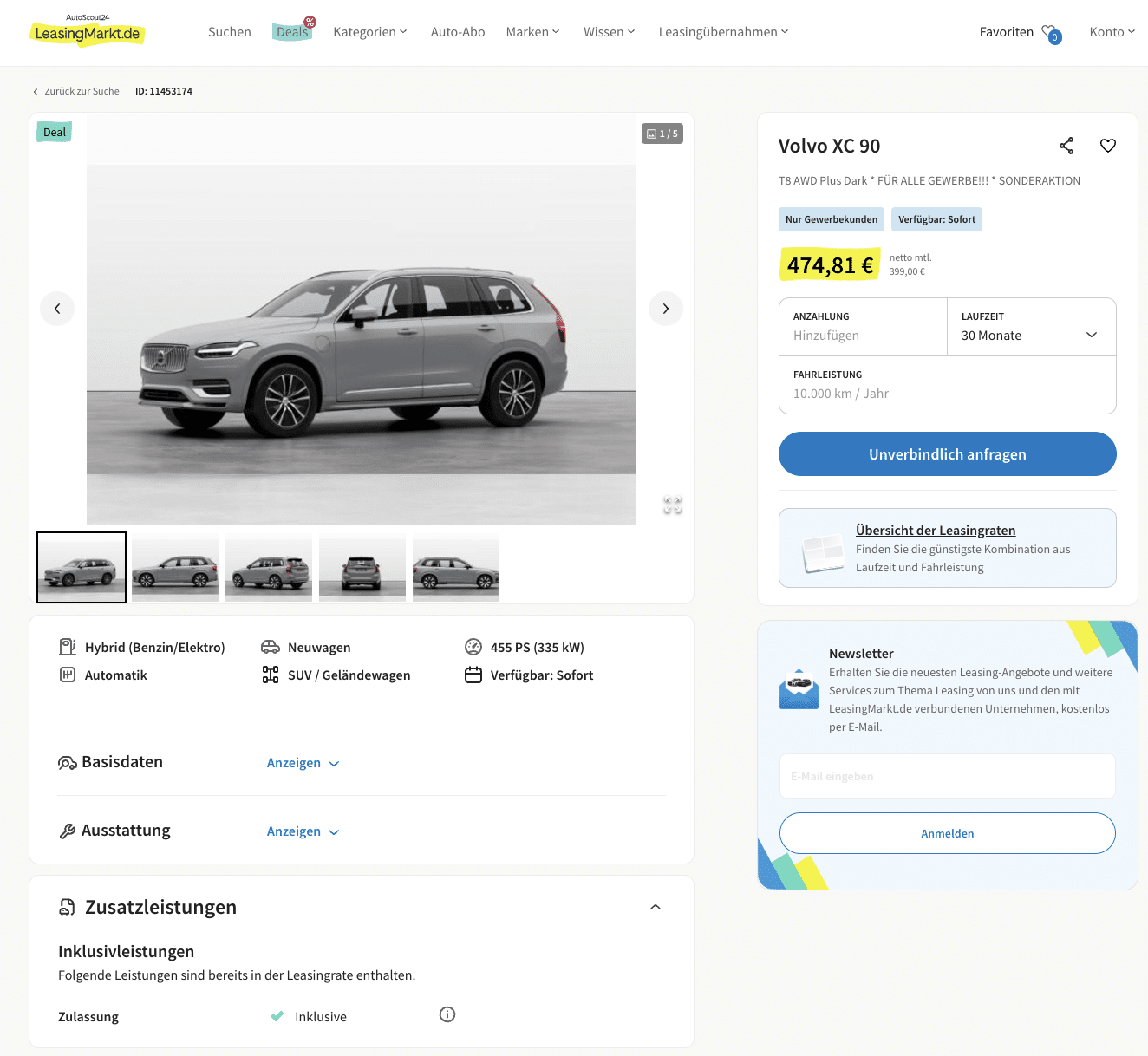Expand the Wissen menu
The image size is (1148, 1056).
(x=609, y=32)
